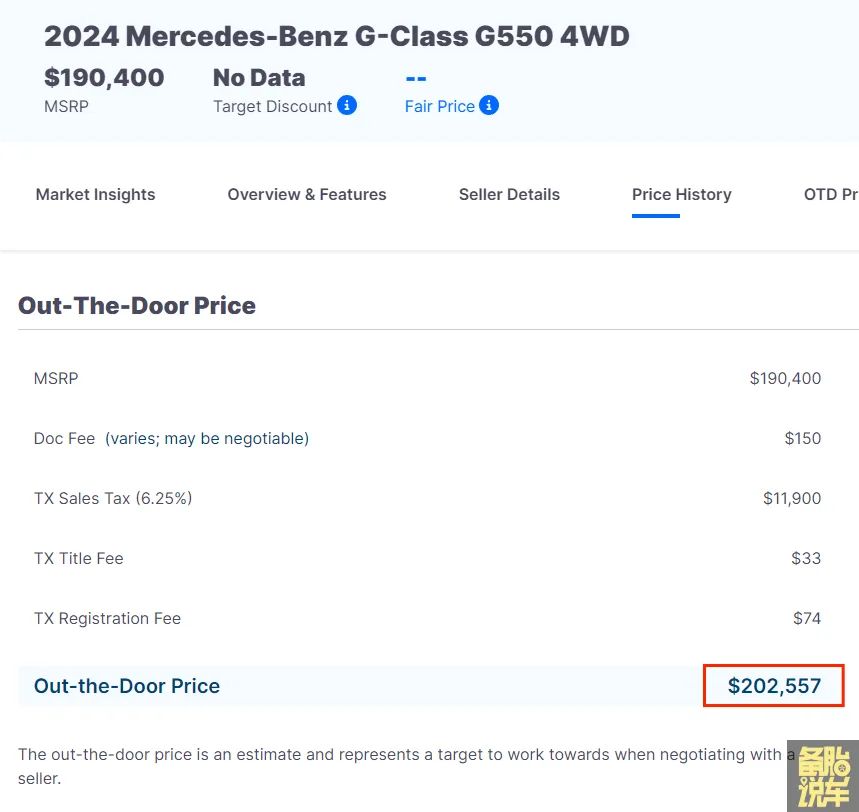Select the Price History tab
This screenshot has height=812, width=859.
681,194
